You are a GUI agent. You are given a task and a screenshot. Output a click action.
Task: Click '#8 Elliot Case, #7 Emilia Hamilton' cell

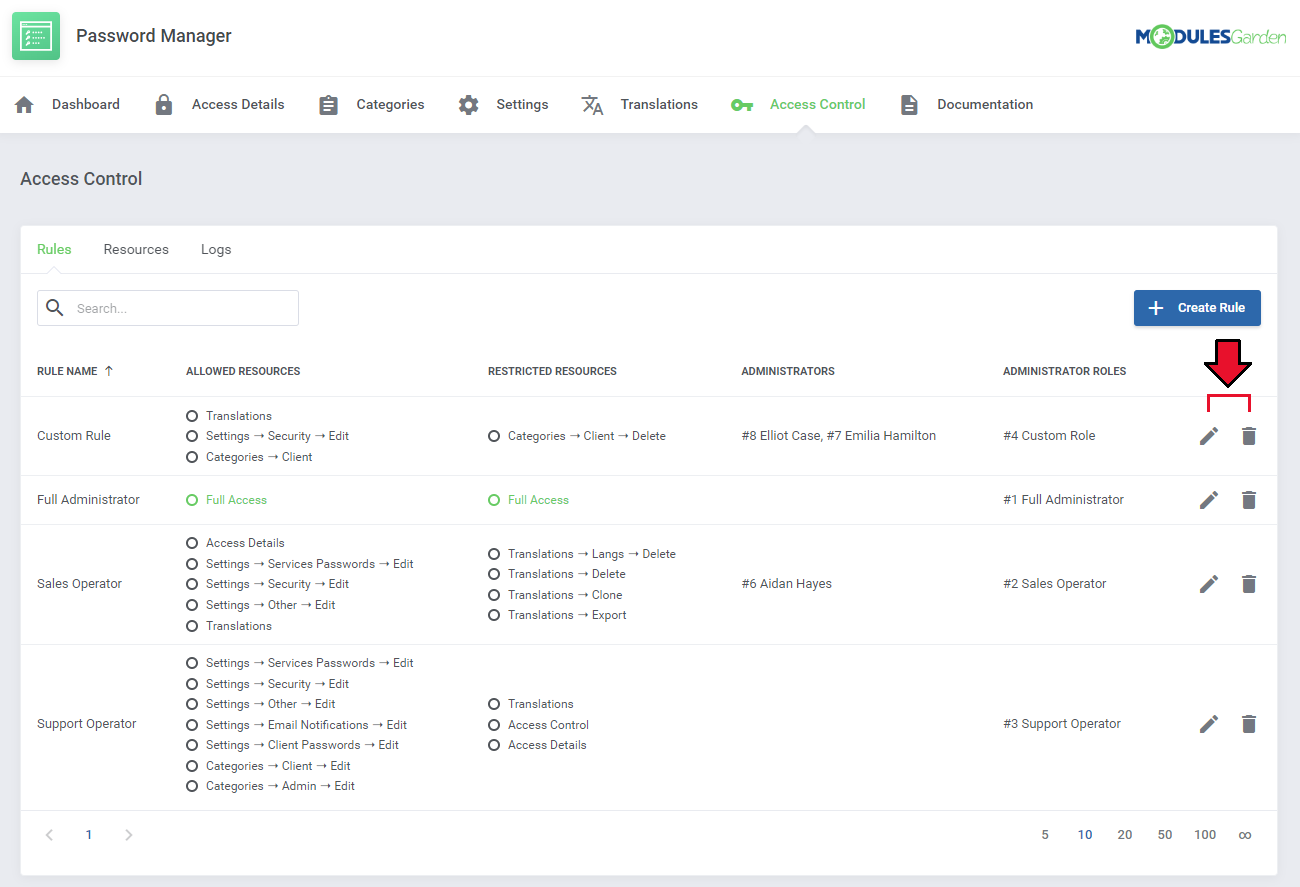838,436
